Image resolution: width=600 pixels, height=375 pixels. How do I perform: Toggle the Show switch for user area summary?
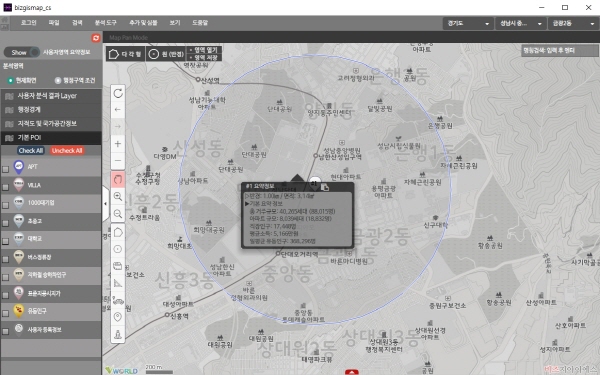point(22,52)
